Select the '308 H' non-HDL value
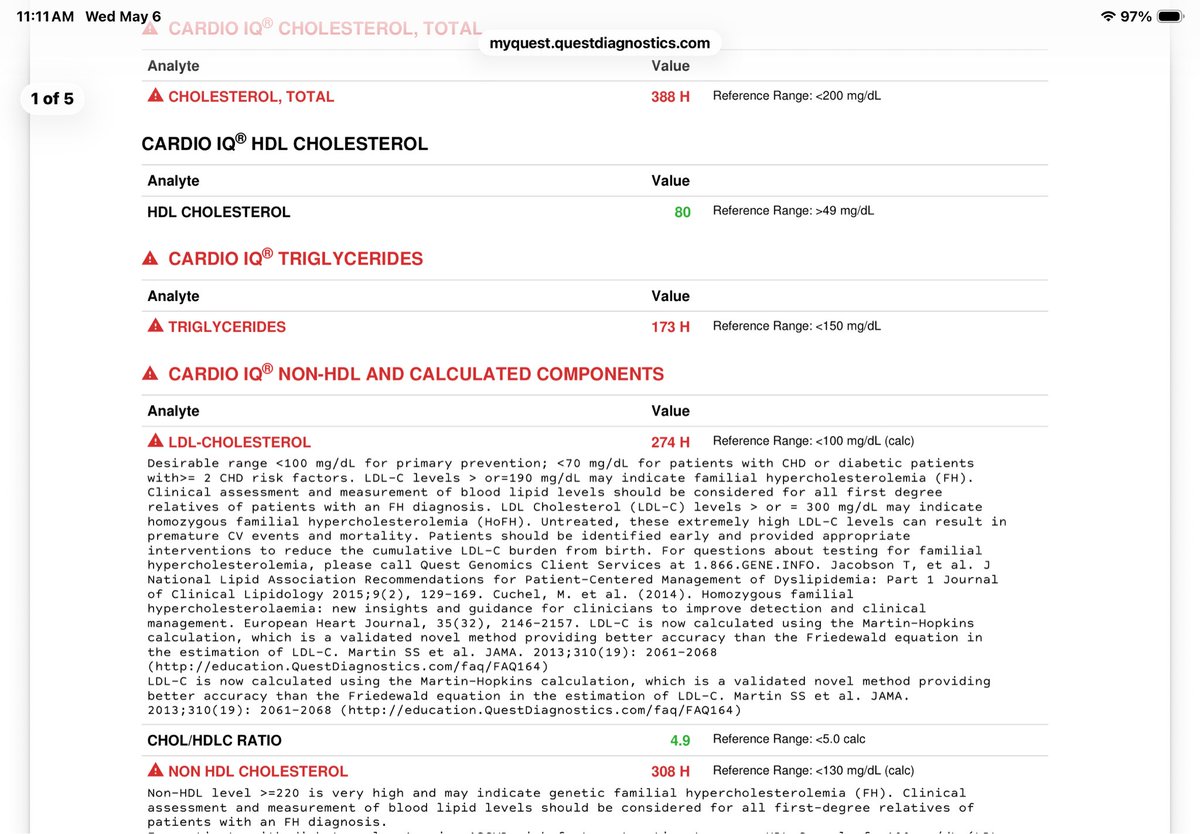The image size is (1200, 834). tap(670, 772)
